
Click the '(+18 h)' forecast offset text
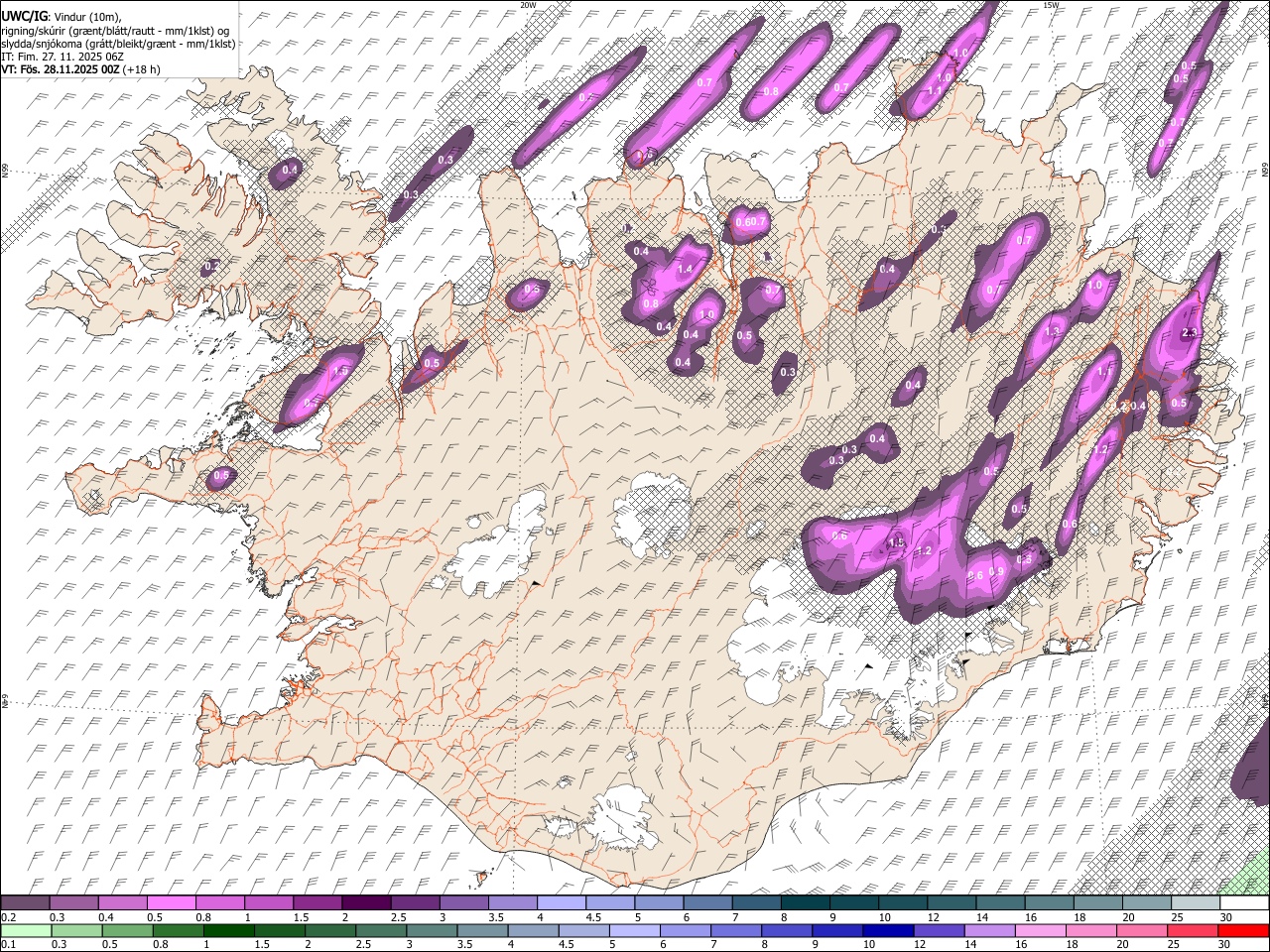click(x=142, y=69)
